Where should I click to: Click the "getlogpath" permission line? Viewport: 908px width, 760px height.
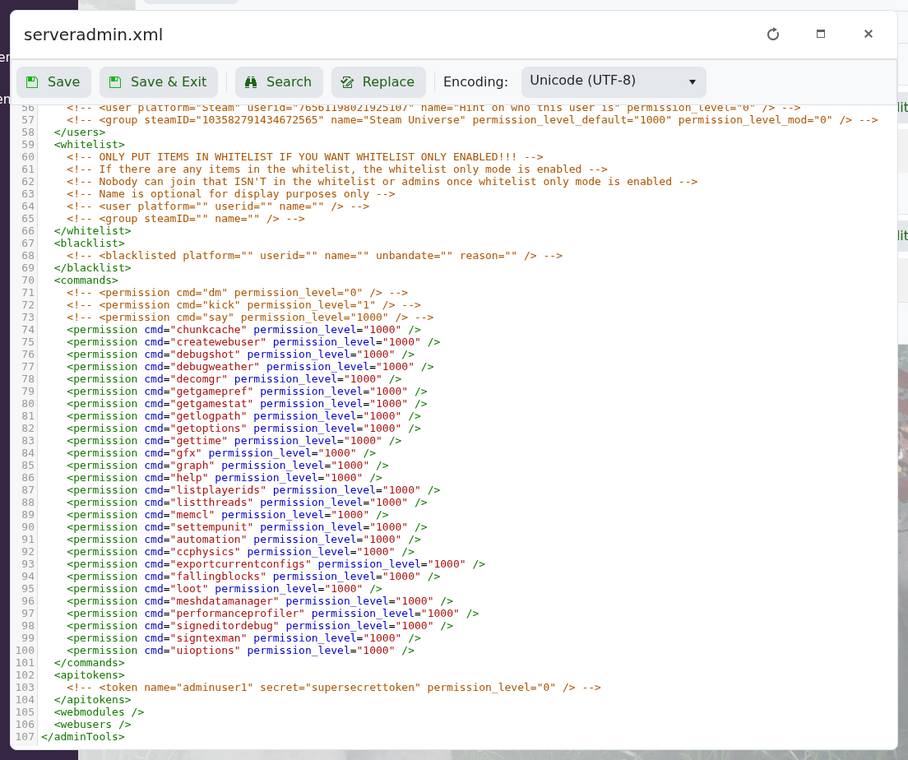[x=244, y=416]
